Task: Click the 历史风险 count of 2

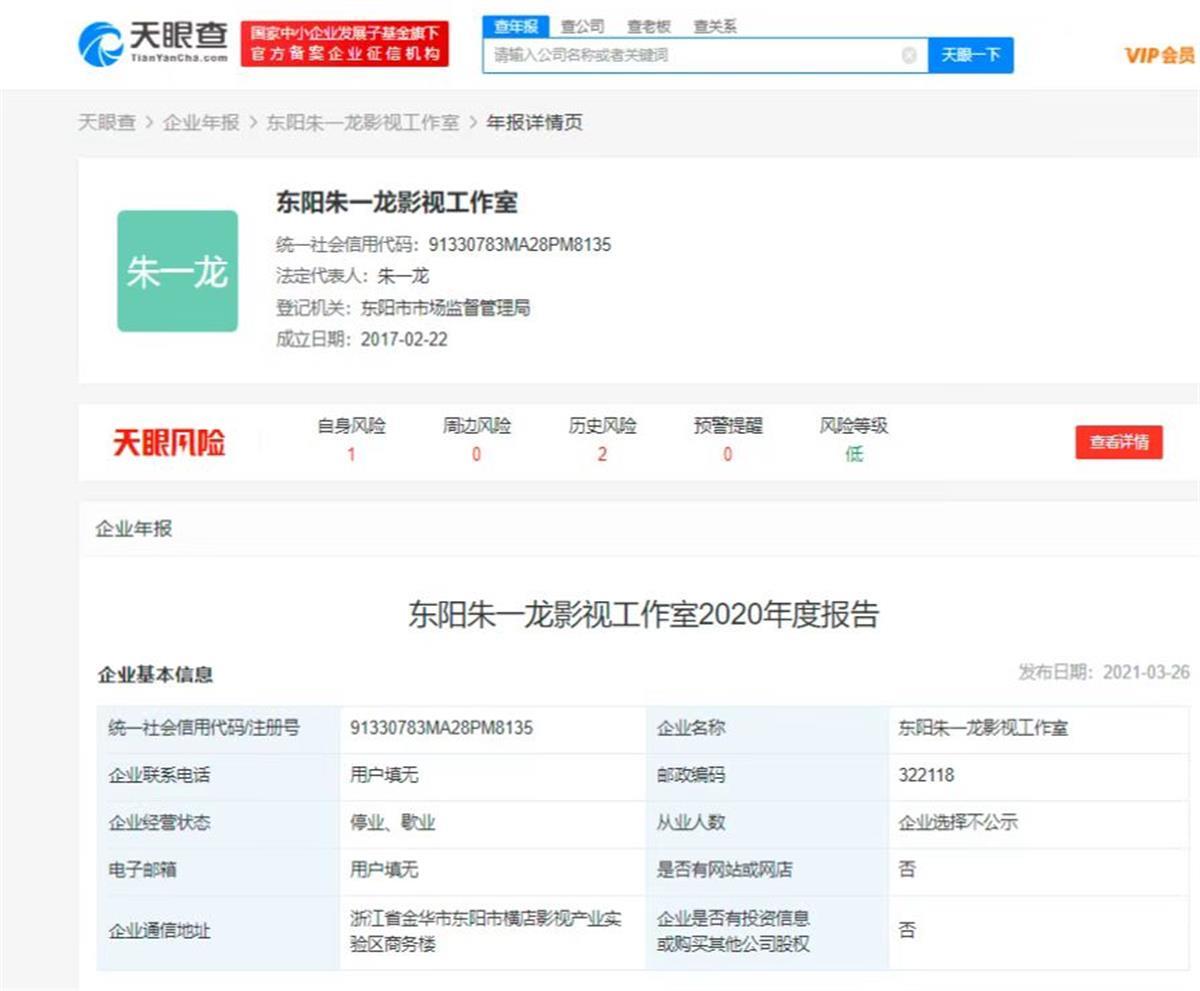Action: pyautogui.click(x=602, y=454)
